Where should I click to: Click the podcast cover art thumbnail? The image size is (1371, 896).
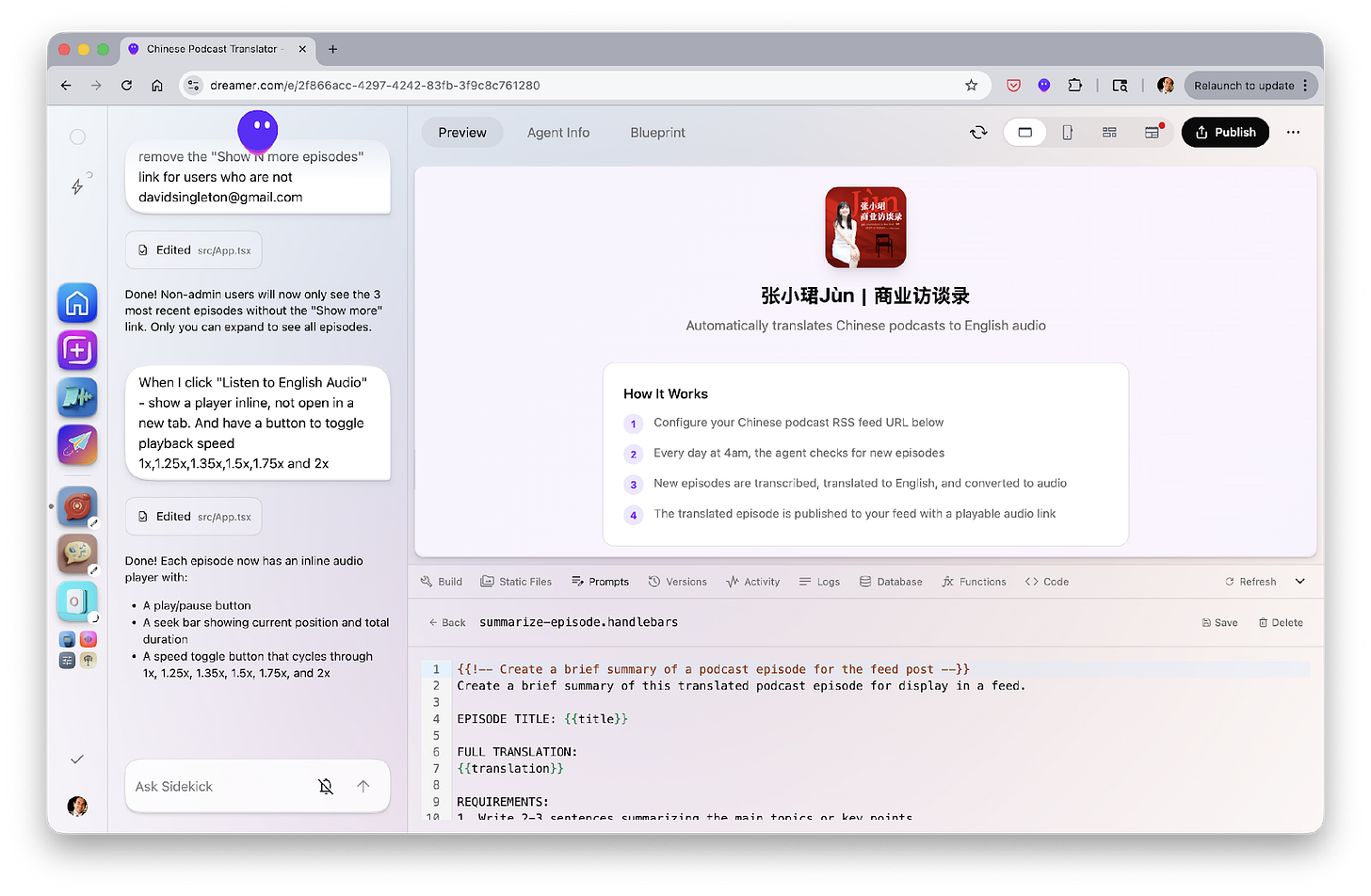point(865,227)
